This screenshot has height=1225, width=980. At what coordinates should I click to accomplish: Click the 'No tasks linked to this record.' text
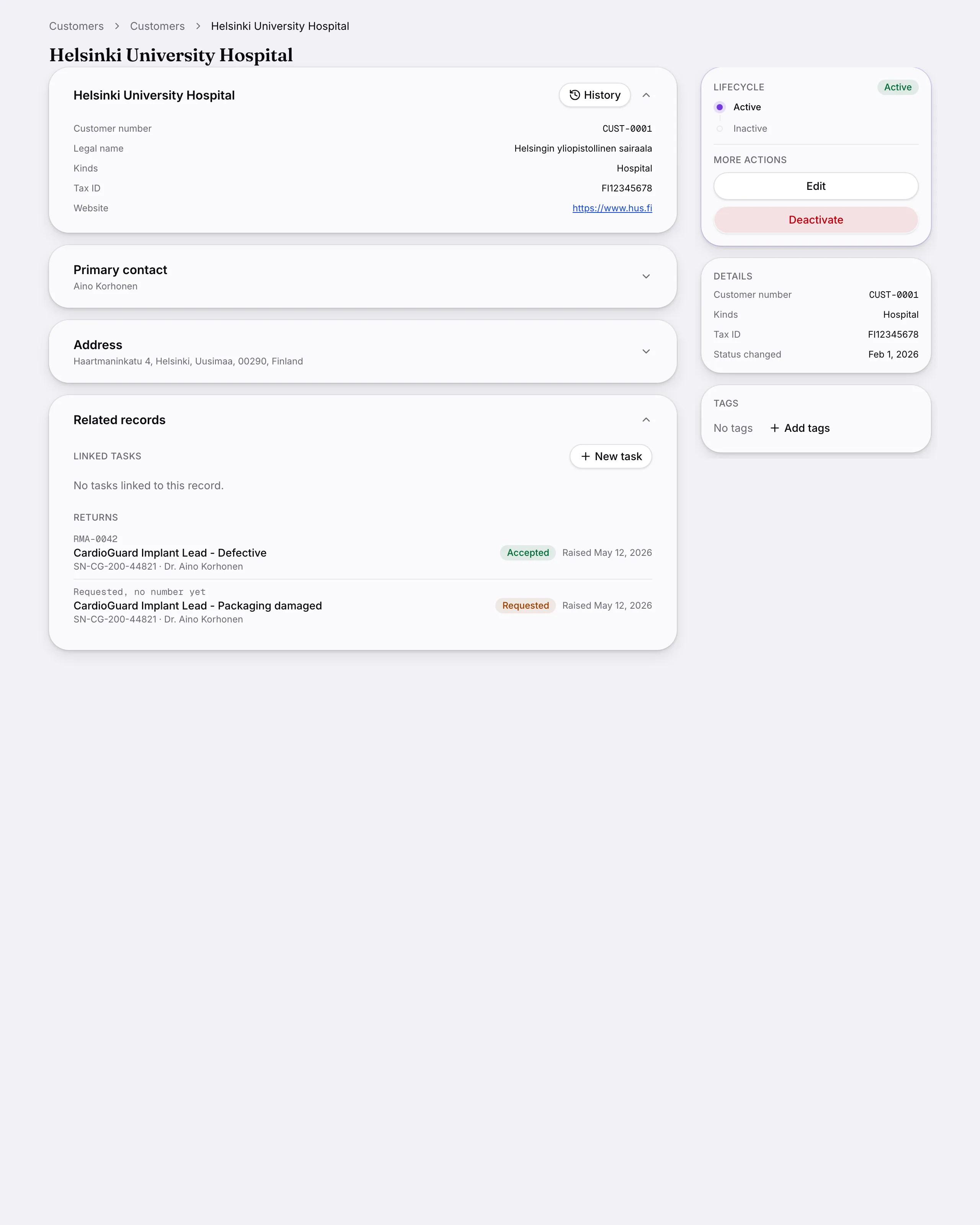(x=148, y=486)
